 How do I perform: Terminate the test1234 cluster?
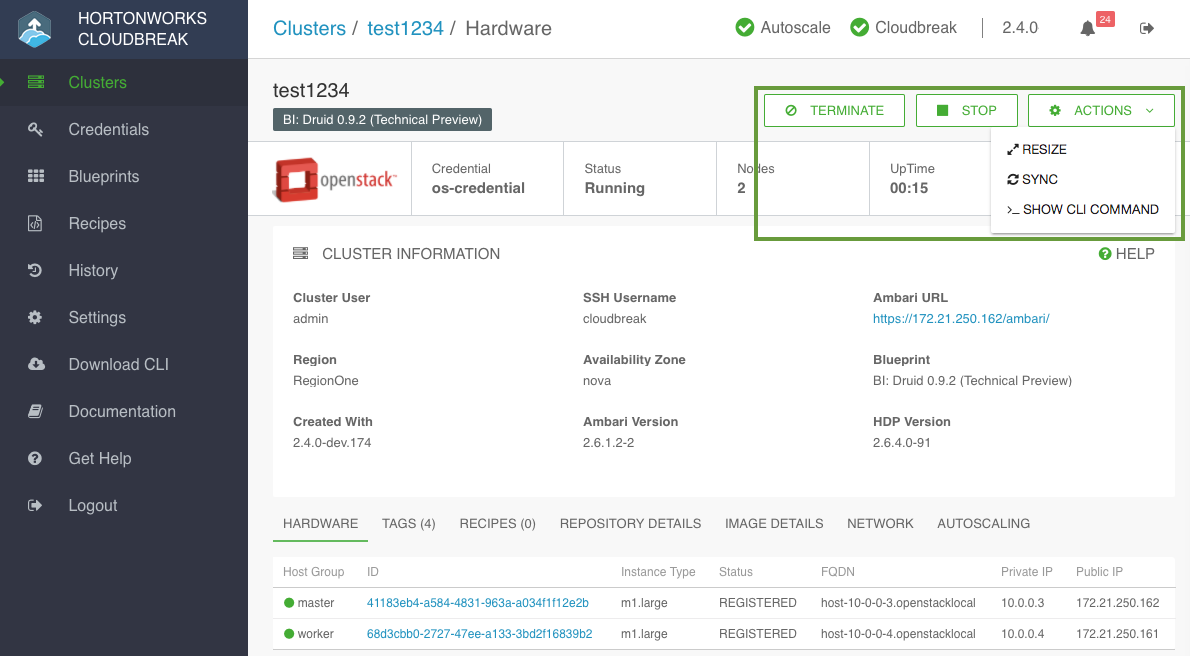(x=834, y=111)
